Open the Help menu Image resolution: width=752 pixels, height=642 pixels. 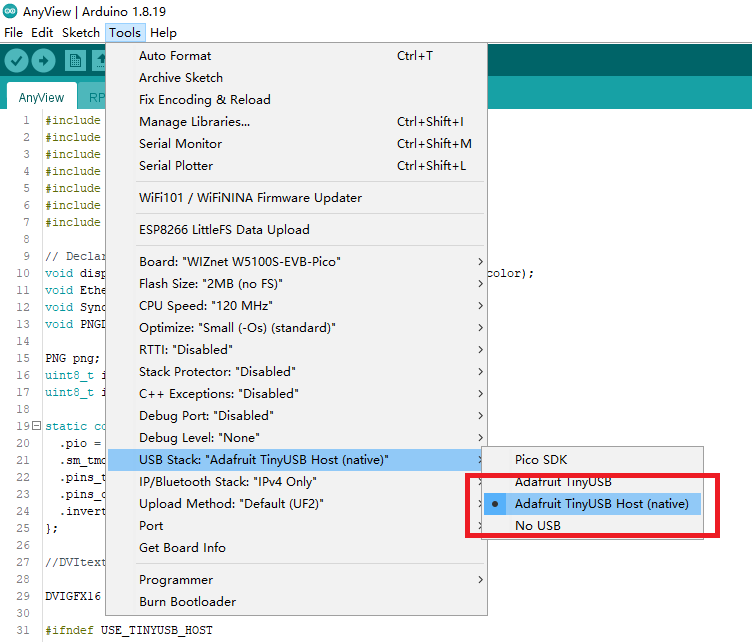coord(164,33)
